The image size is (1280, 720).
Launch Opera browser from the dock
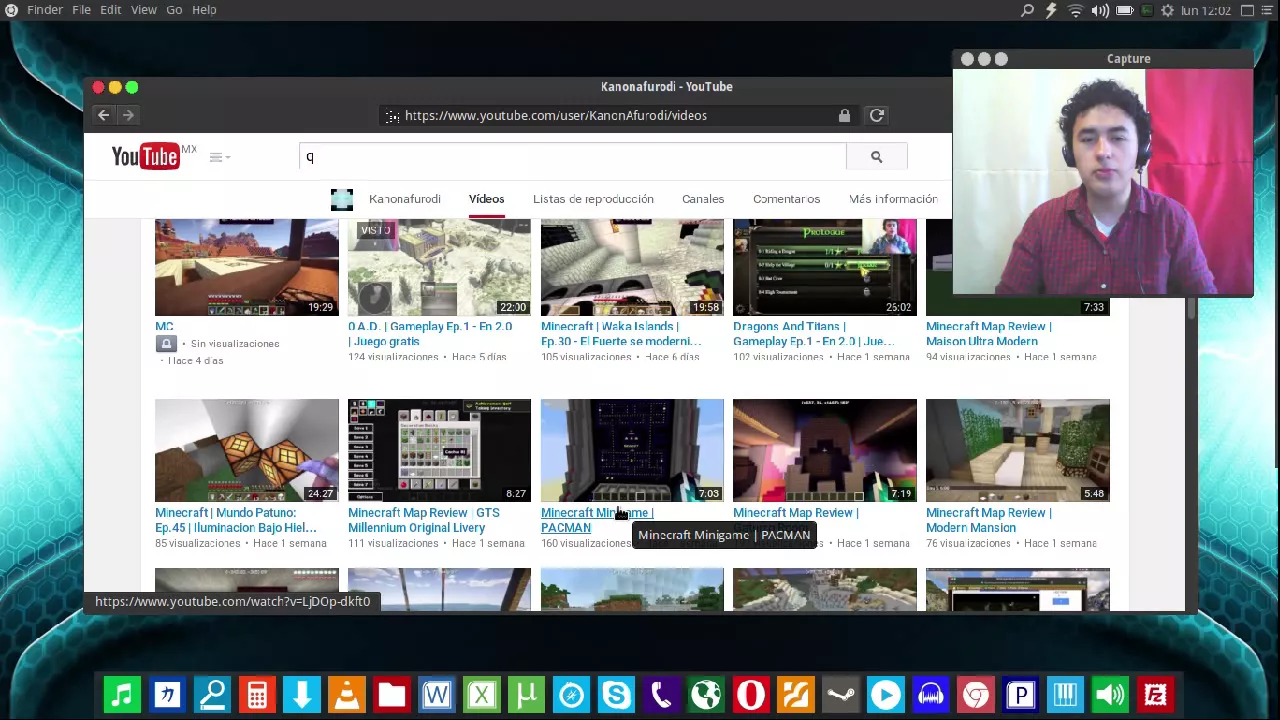click(x=751, y=694)
